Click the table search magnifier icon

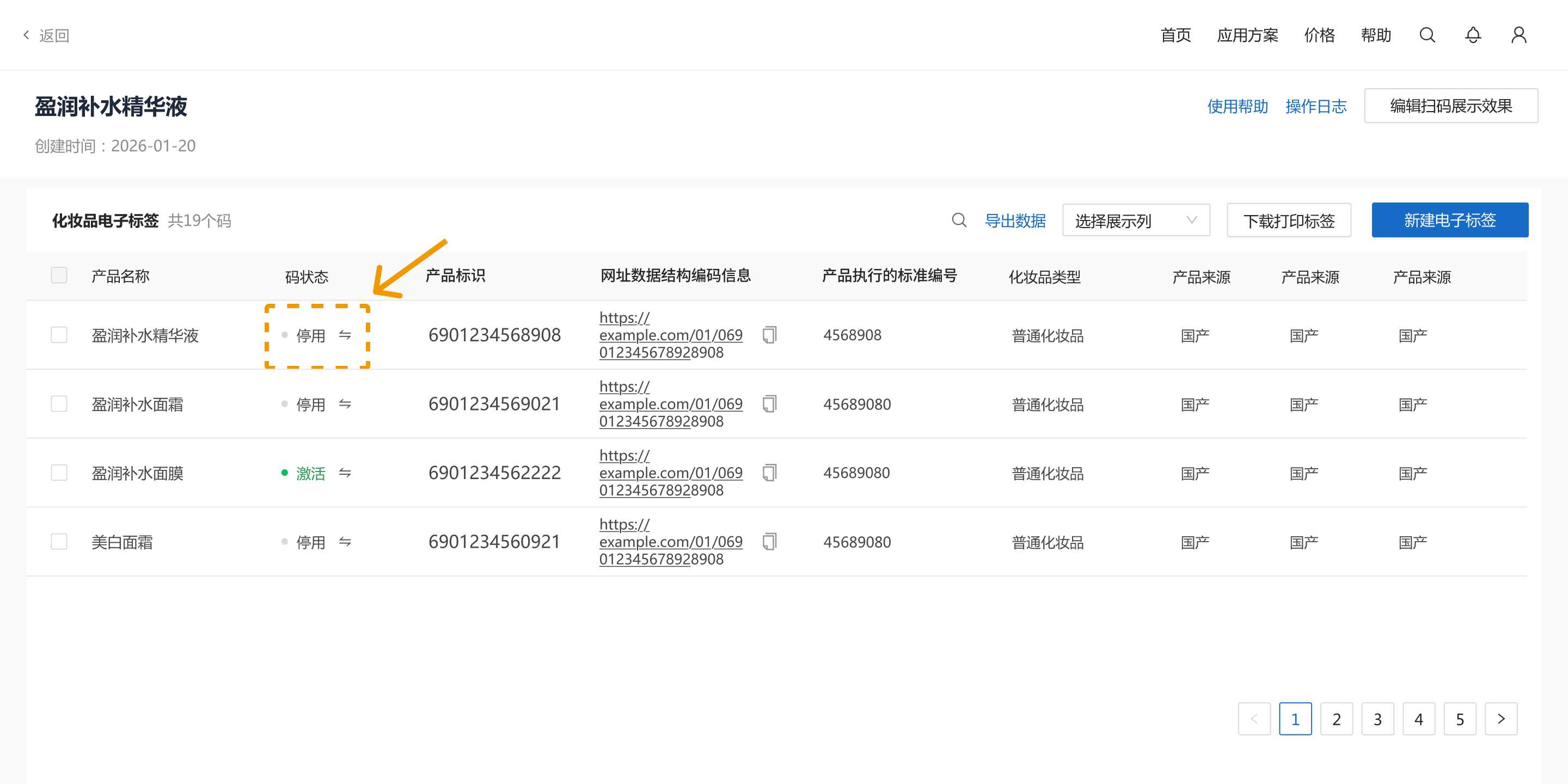[959, 220]
